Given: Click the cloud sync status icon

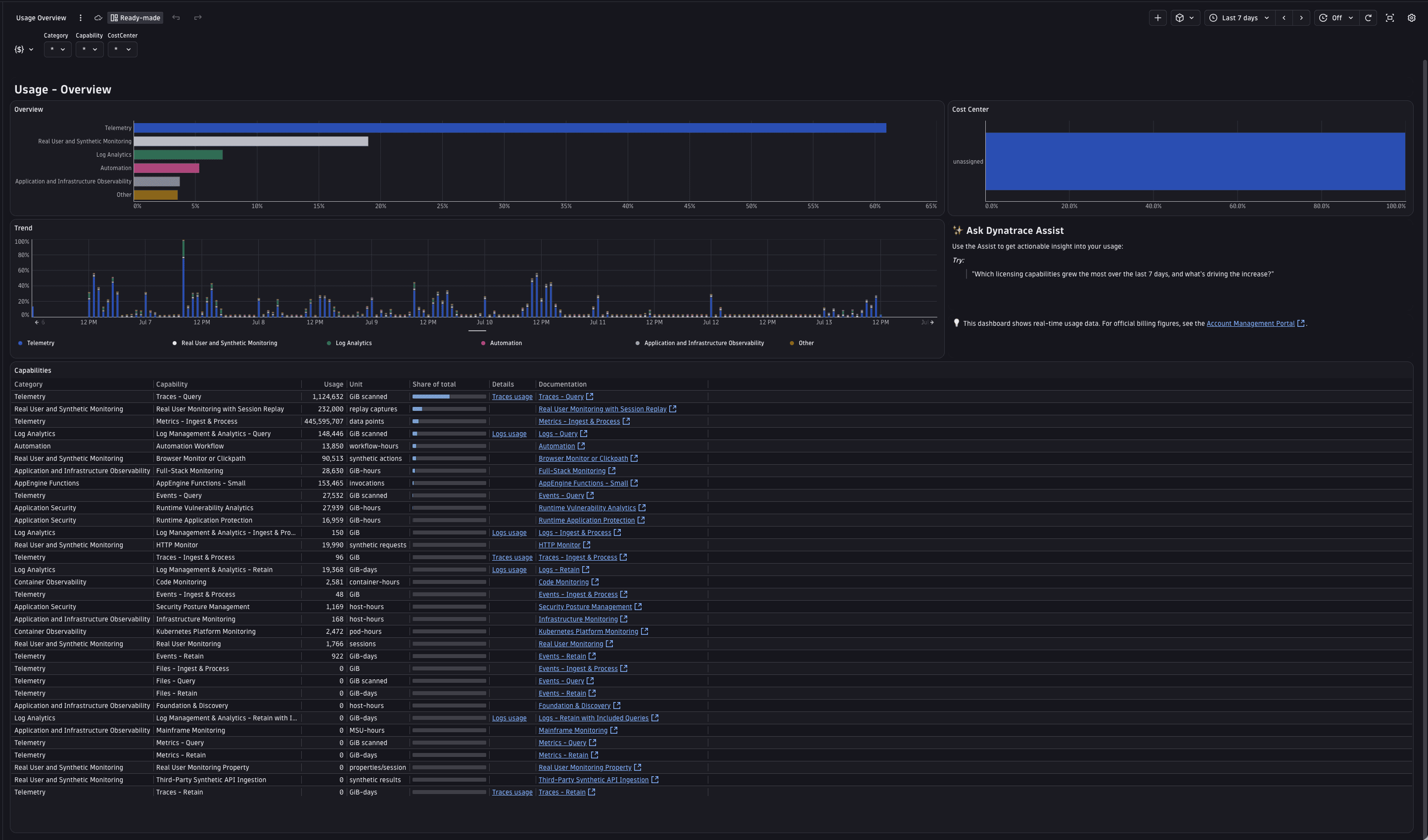Looking at the screenshot, I should point(98,18).
